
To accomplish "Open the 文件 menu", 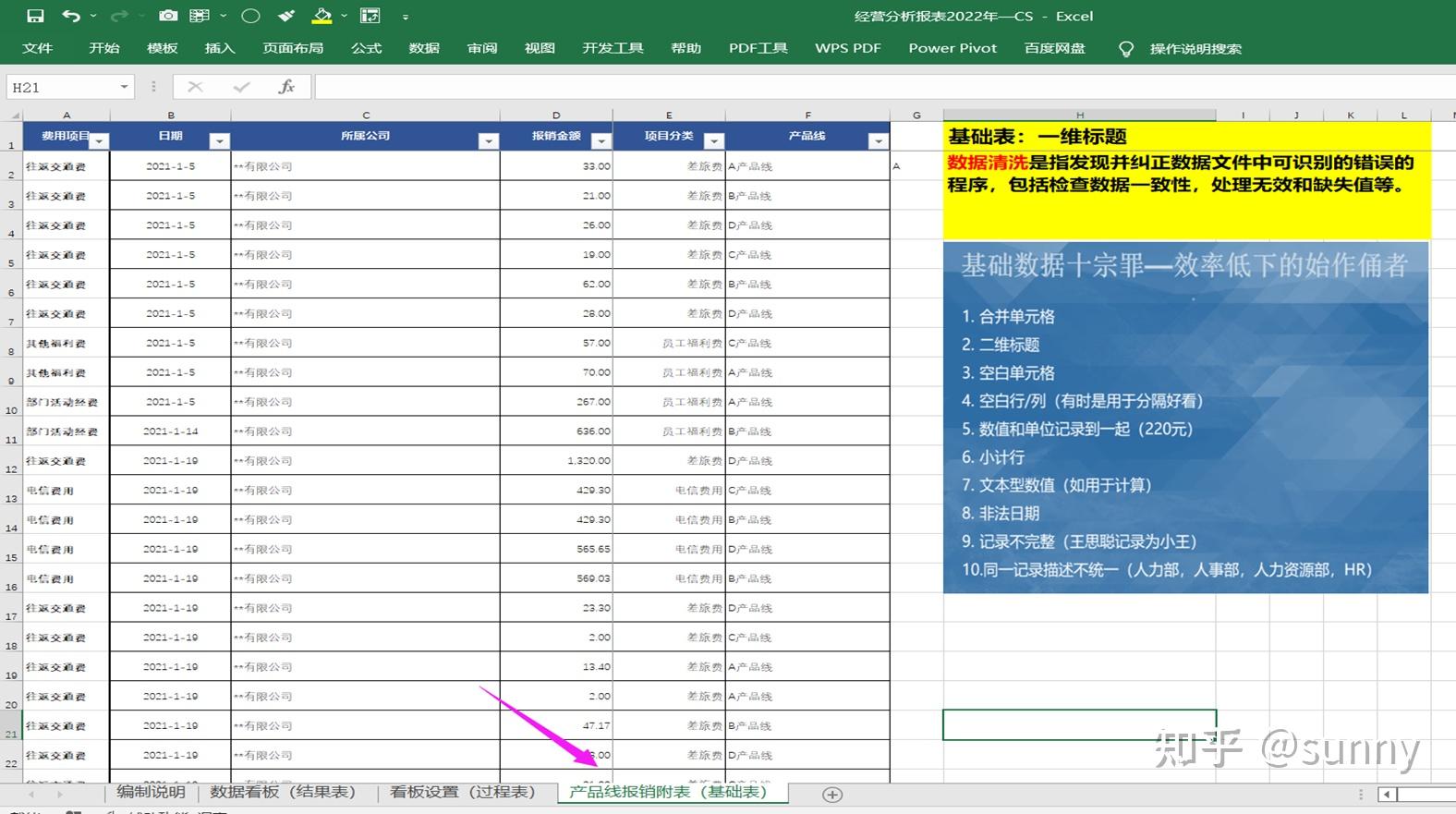I will (x=38, y=48).
